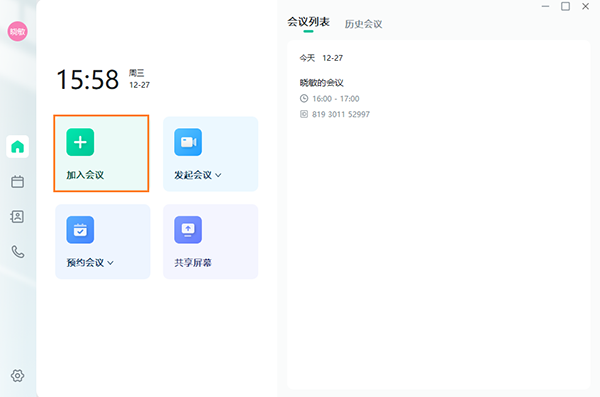This screenshot has width=600, height=397.
Task: Expand the 预约会议 dropdown chevron
Action: (x=110, y=263)
